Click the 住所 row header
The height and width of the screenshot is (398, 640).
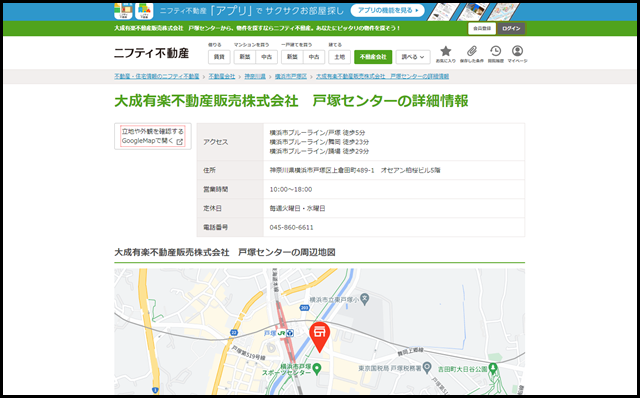coord(230,170)
